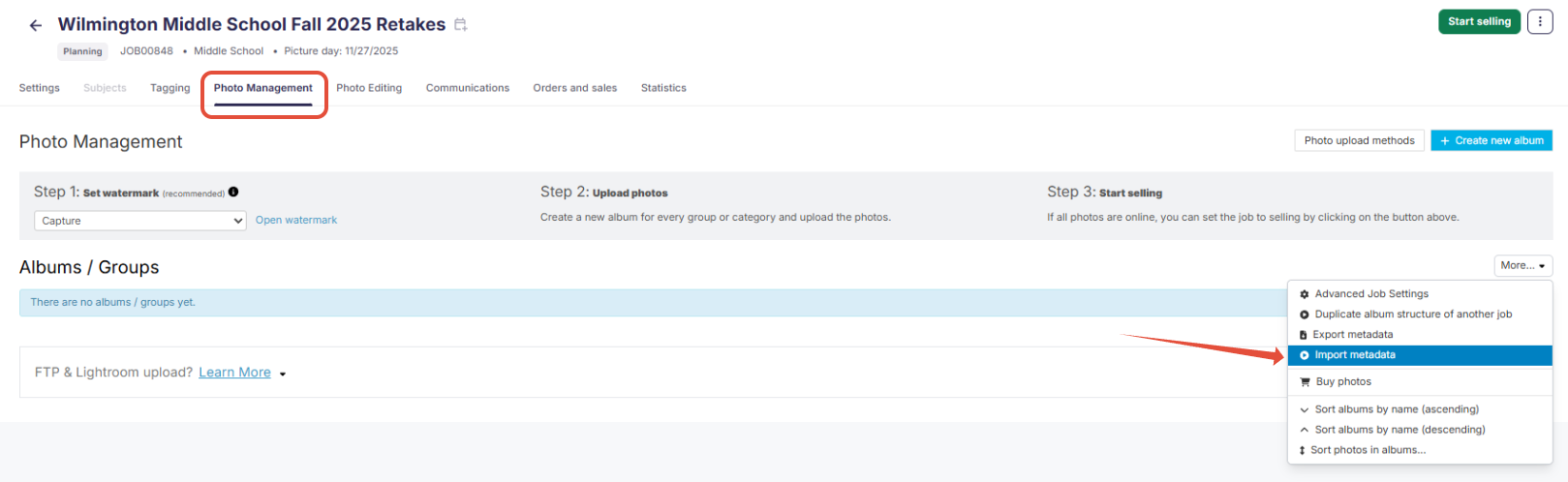
Task: Choose Export metadata from menu
Action: [1420, 335]
